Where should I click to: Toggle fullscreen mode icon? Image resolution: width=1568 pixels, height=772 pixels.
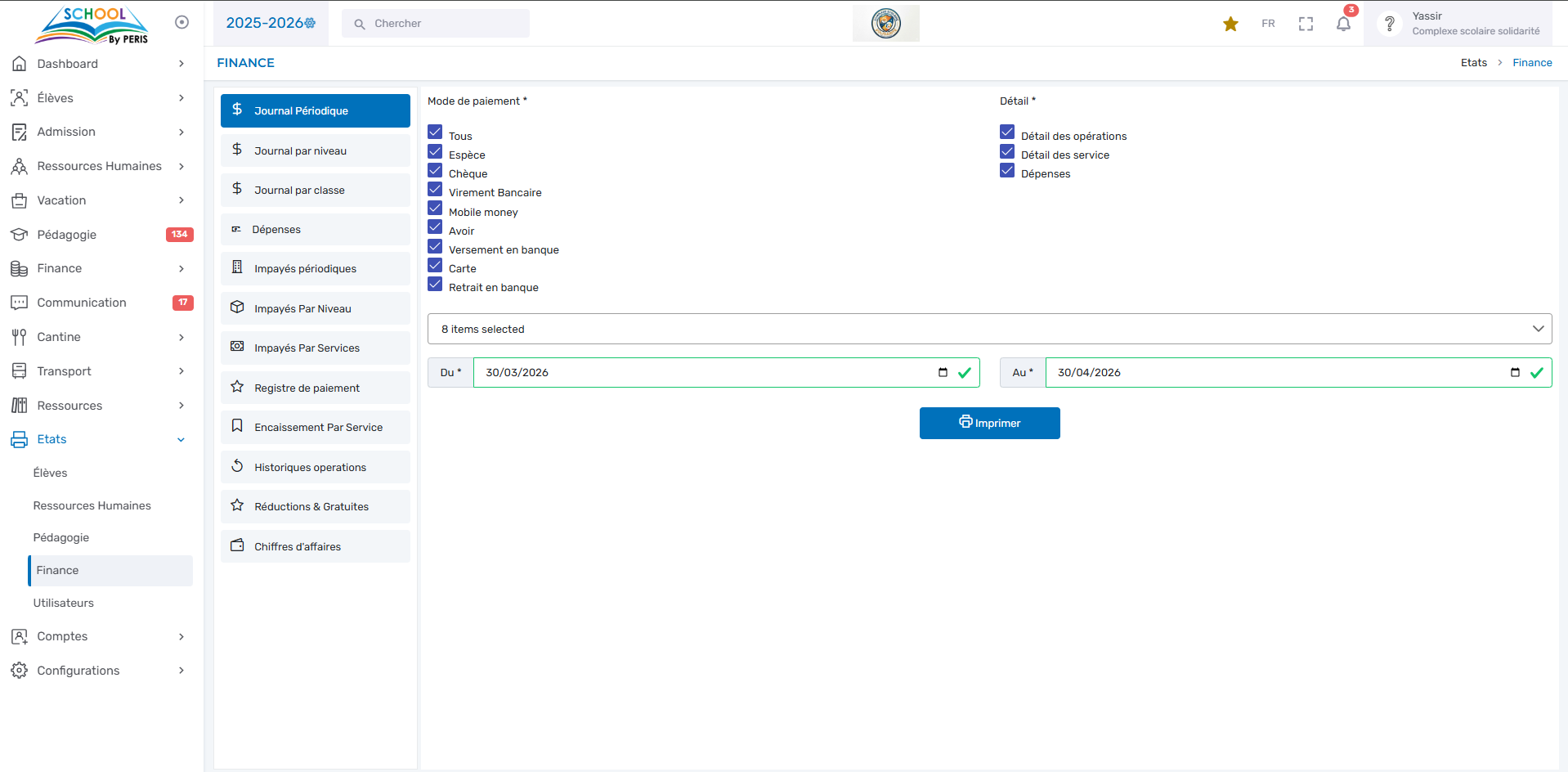[1306, 24]
